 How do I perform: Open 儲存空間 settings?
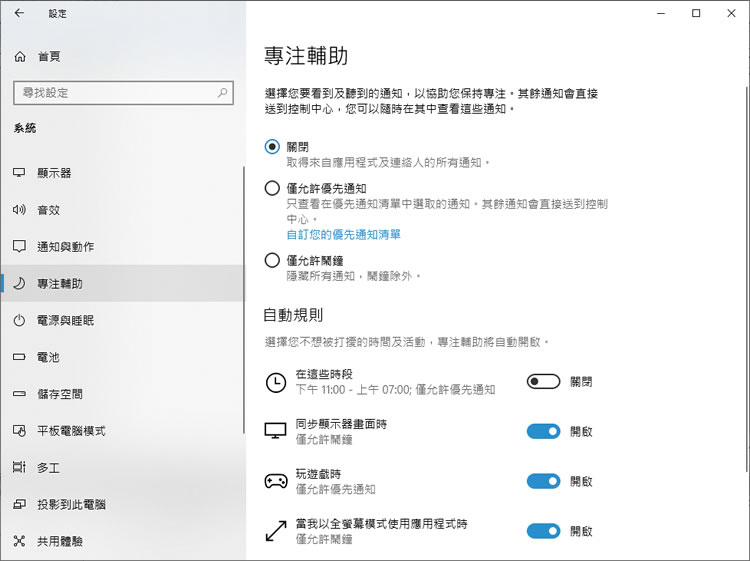122,394
